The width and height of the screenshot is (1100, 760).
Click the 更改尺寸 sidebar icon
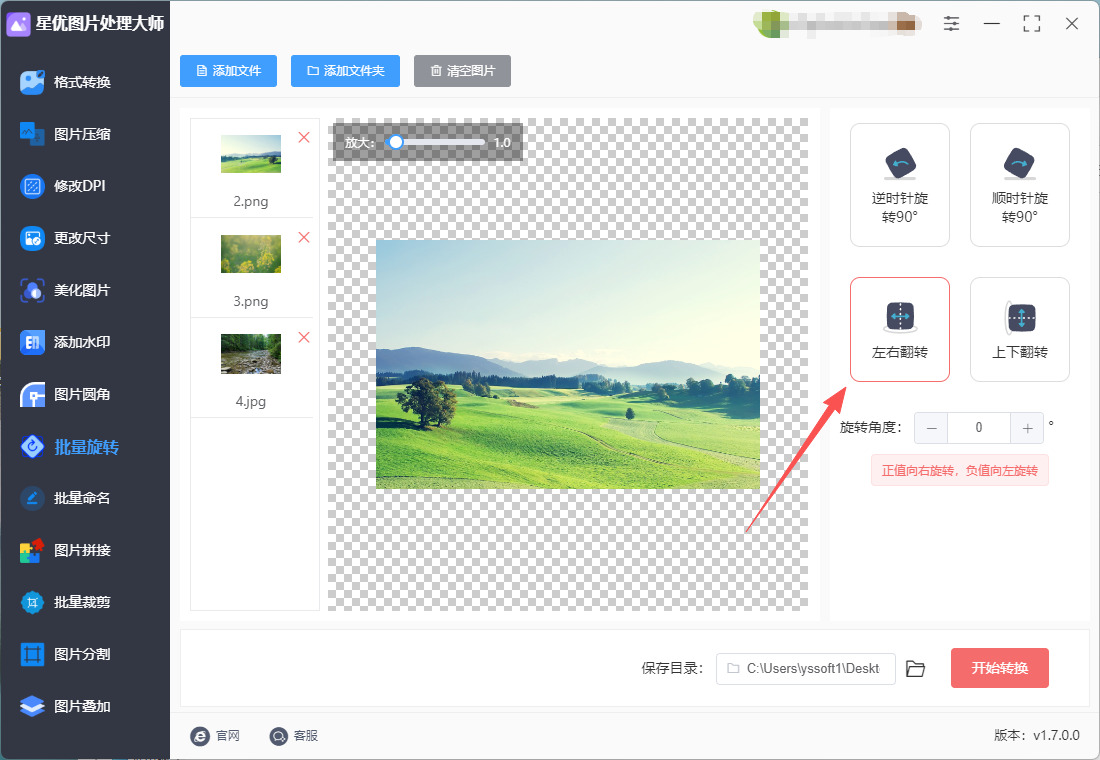point(32,238)
